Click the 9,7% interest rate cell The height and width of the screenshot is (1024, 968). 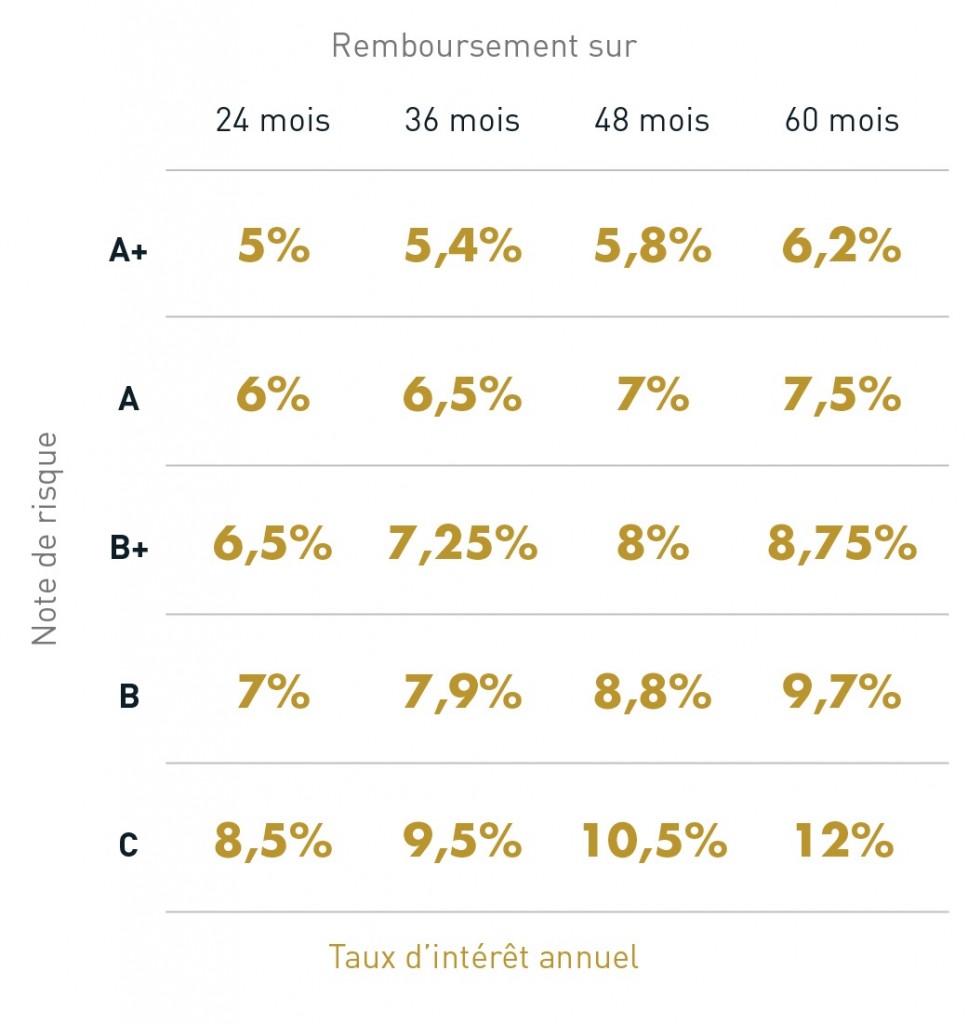(842, 692)
